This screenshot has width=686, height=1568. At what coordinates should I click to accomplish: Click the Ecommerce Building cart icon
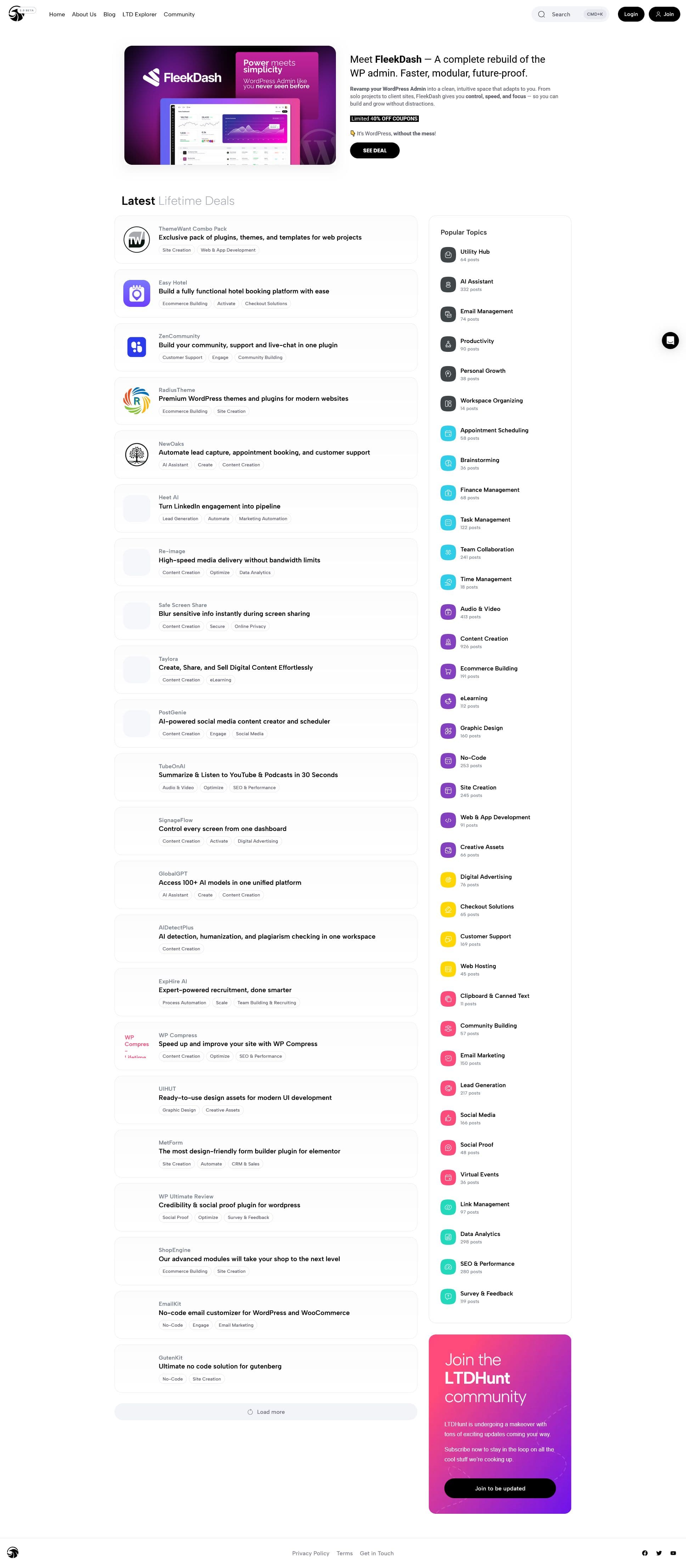tap(448, 672)
